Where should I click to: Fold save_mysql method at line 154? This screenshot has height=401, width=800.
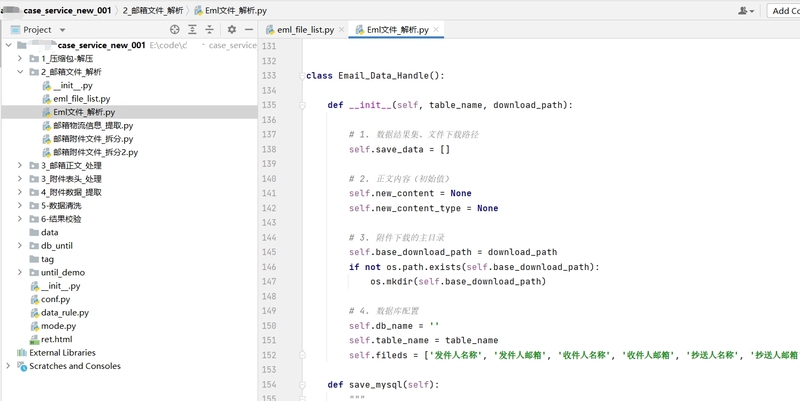(x=302, y=384)
